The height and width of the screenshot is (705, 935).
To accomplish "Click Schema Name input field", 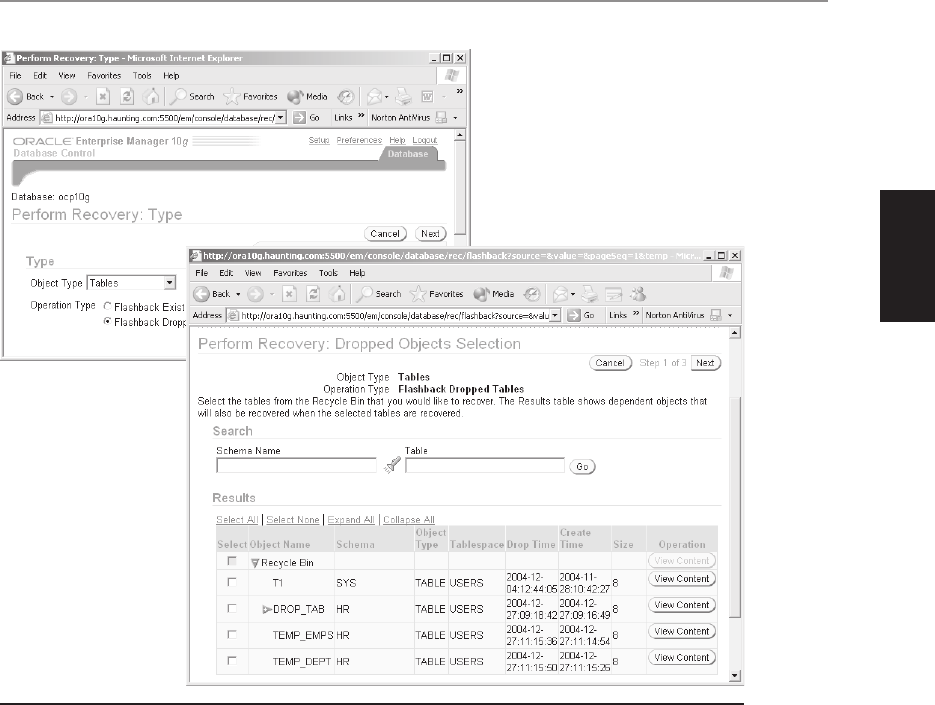I will 296,466.
